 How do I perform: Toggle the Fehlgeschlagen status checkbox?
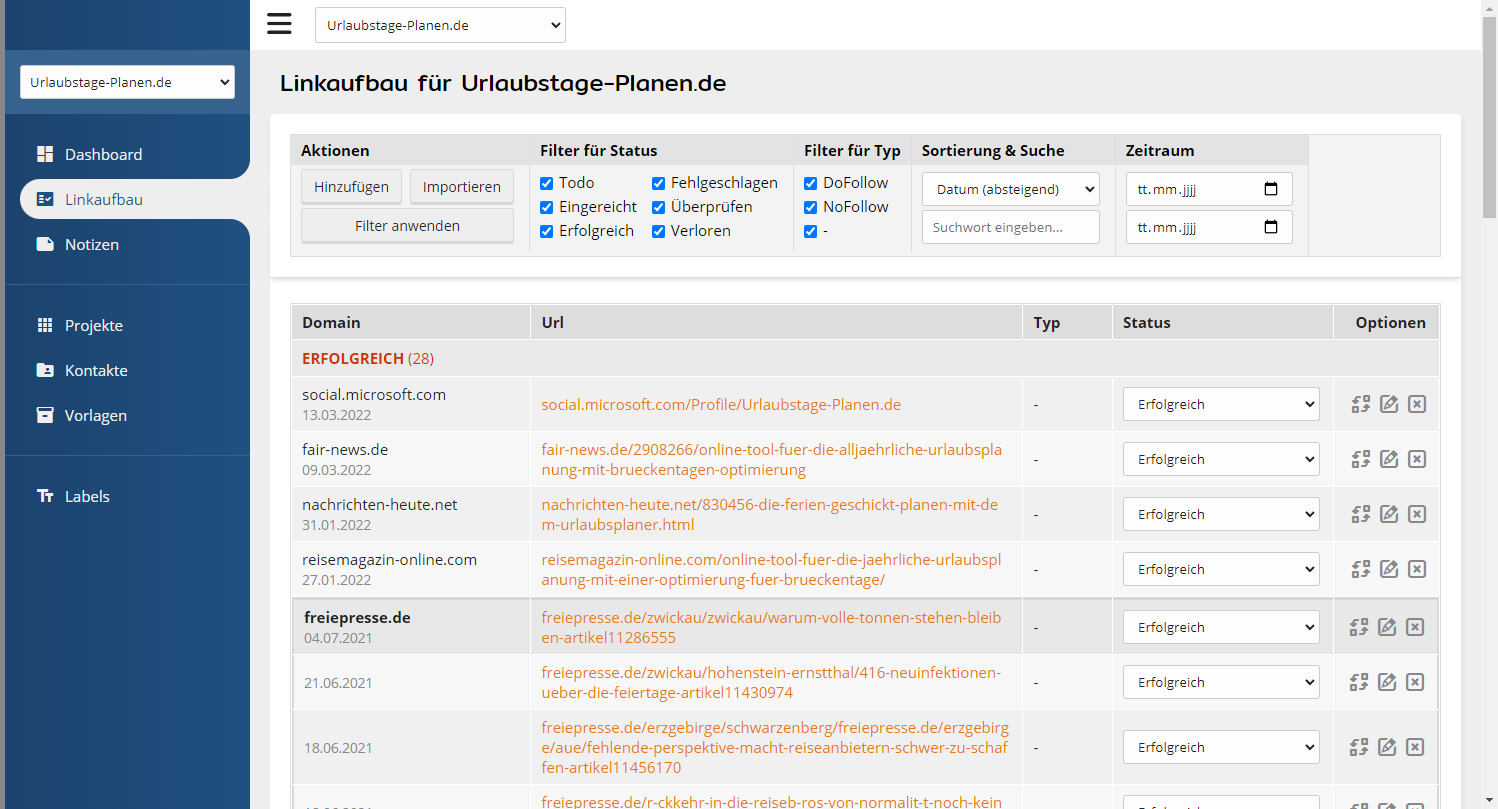tap(659, 183)
